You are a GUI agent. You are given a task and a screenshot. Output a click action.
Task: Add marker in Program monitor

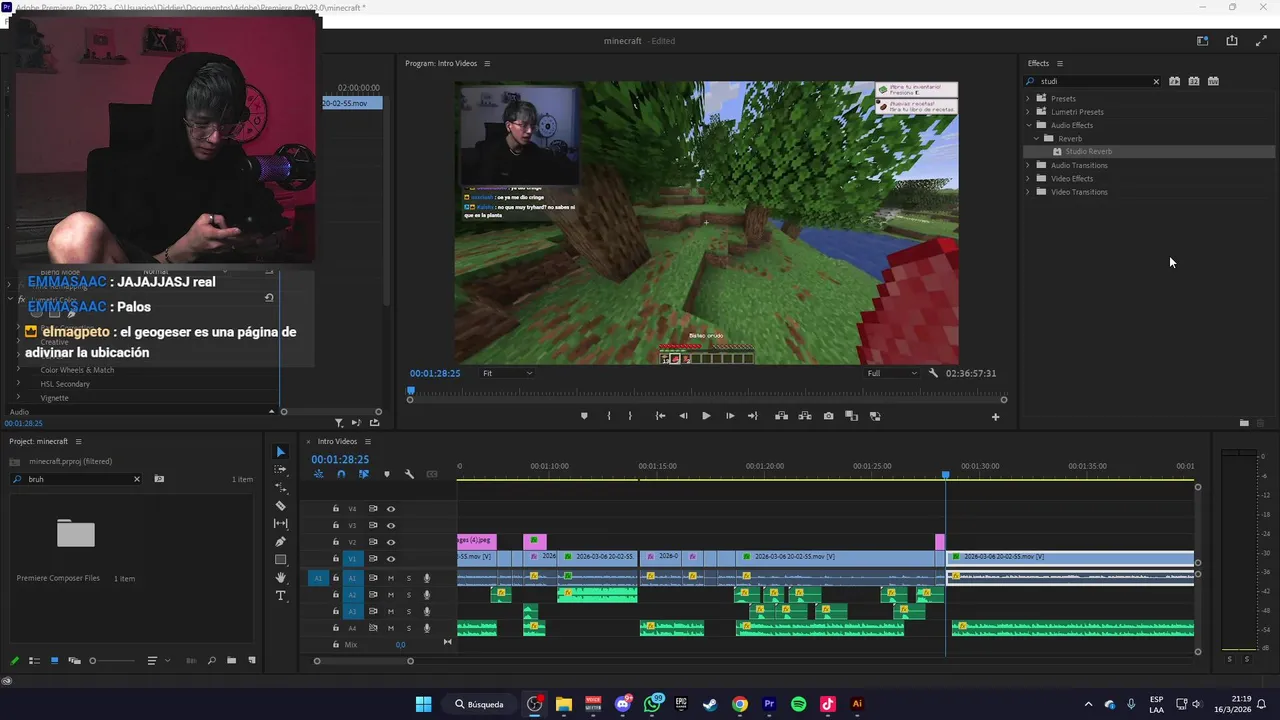tap(584, 416)
